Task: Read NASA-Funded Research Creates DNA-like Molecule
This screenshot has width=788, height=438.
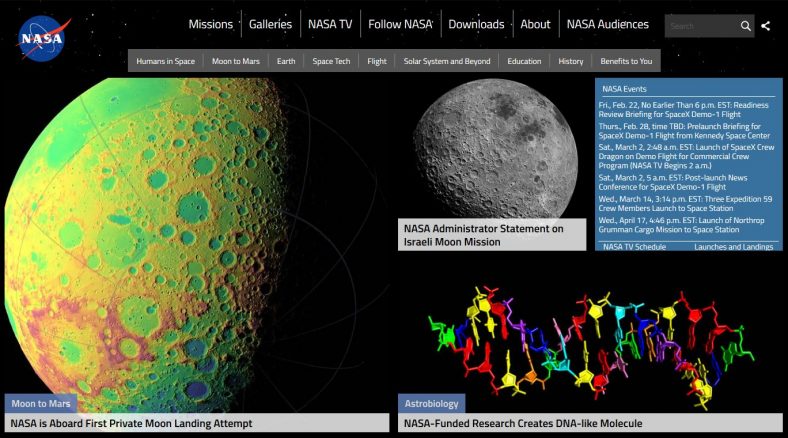Action: tap(523, 423)
